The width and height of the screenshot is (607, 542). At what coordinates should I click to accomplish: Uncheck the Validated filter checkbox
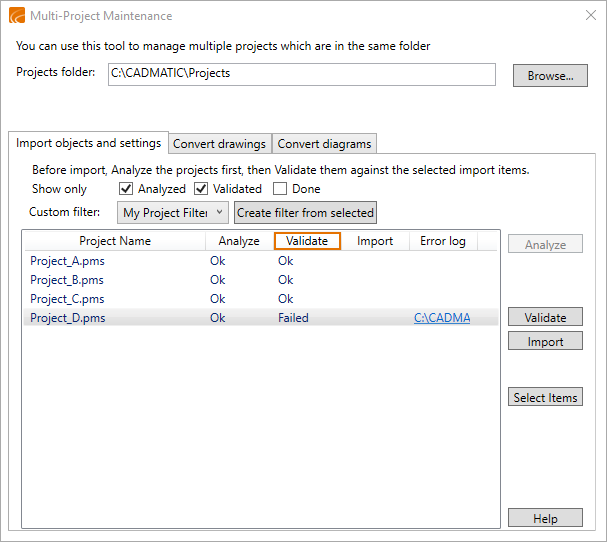click(x=201, y=189)
